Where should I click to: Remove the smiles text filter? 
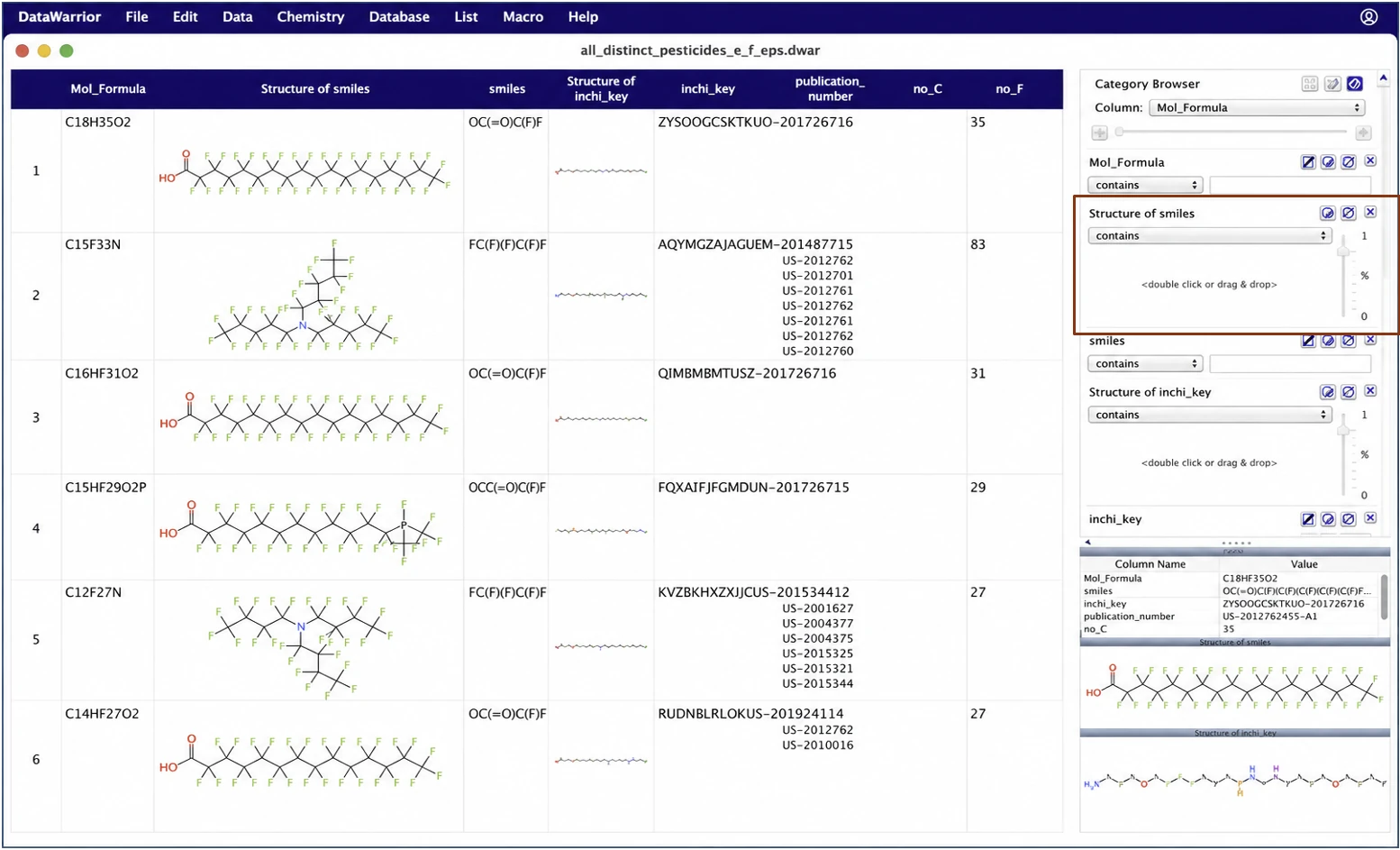1370,340
